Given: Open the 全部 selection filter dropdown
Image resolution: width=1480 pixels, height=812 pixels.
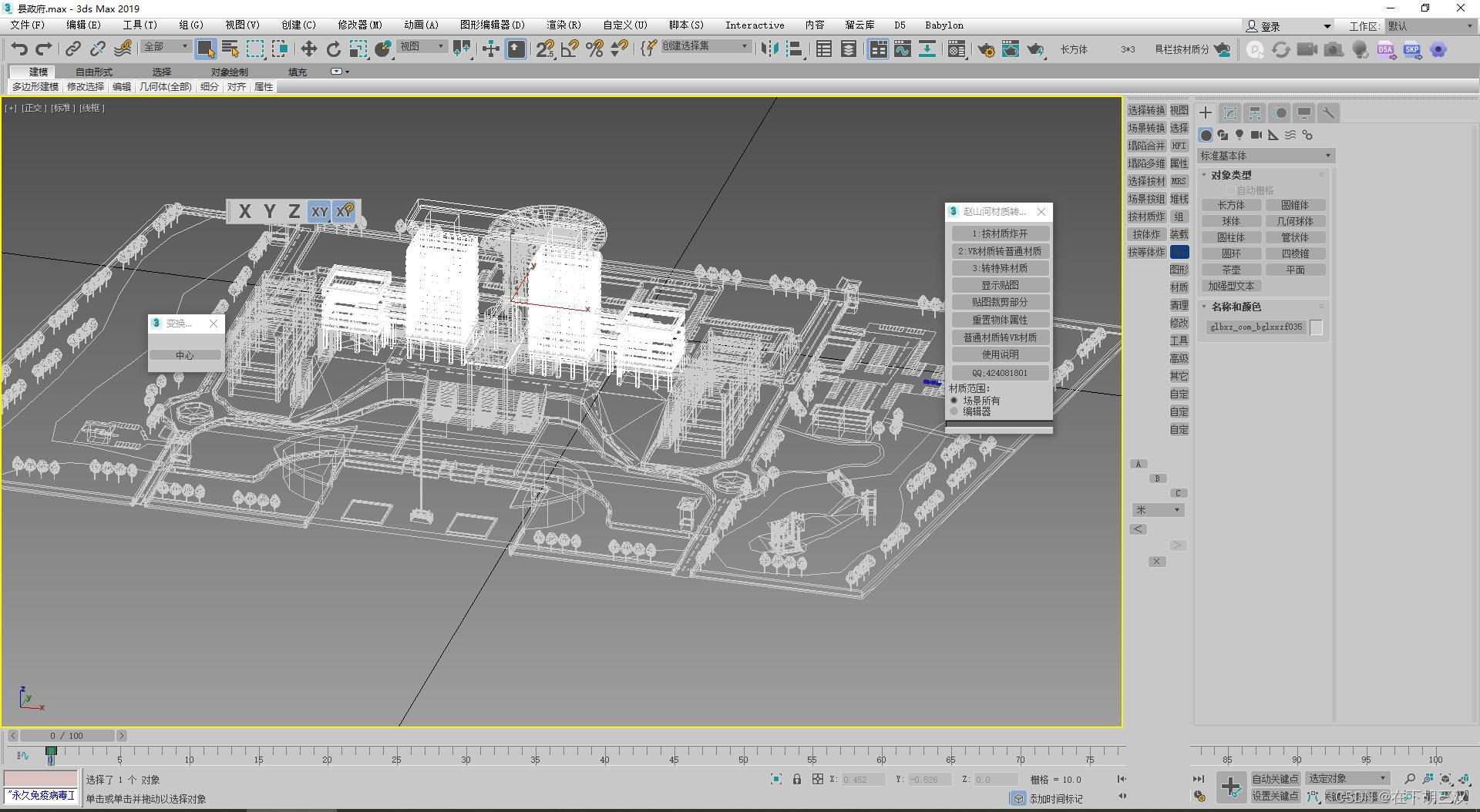Looking at the screenshot, I should [x=163, y=46].
